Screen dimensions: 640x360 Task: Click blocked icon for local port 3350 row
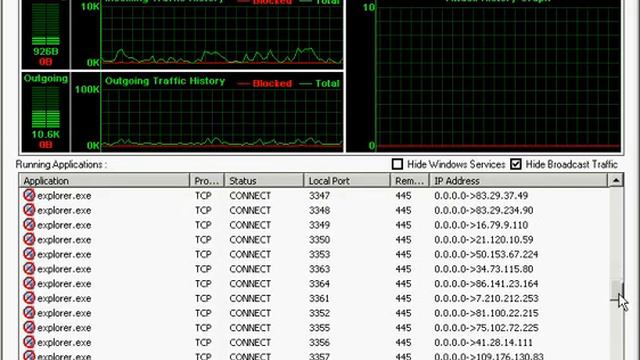tap(29, 239)
